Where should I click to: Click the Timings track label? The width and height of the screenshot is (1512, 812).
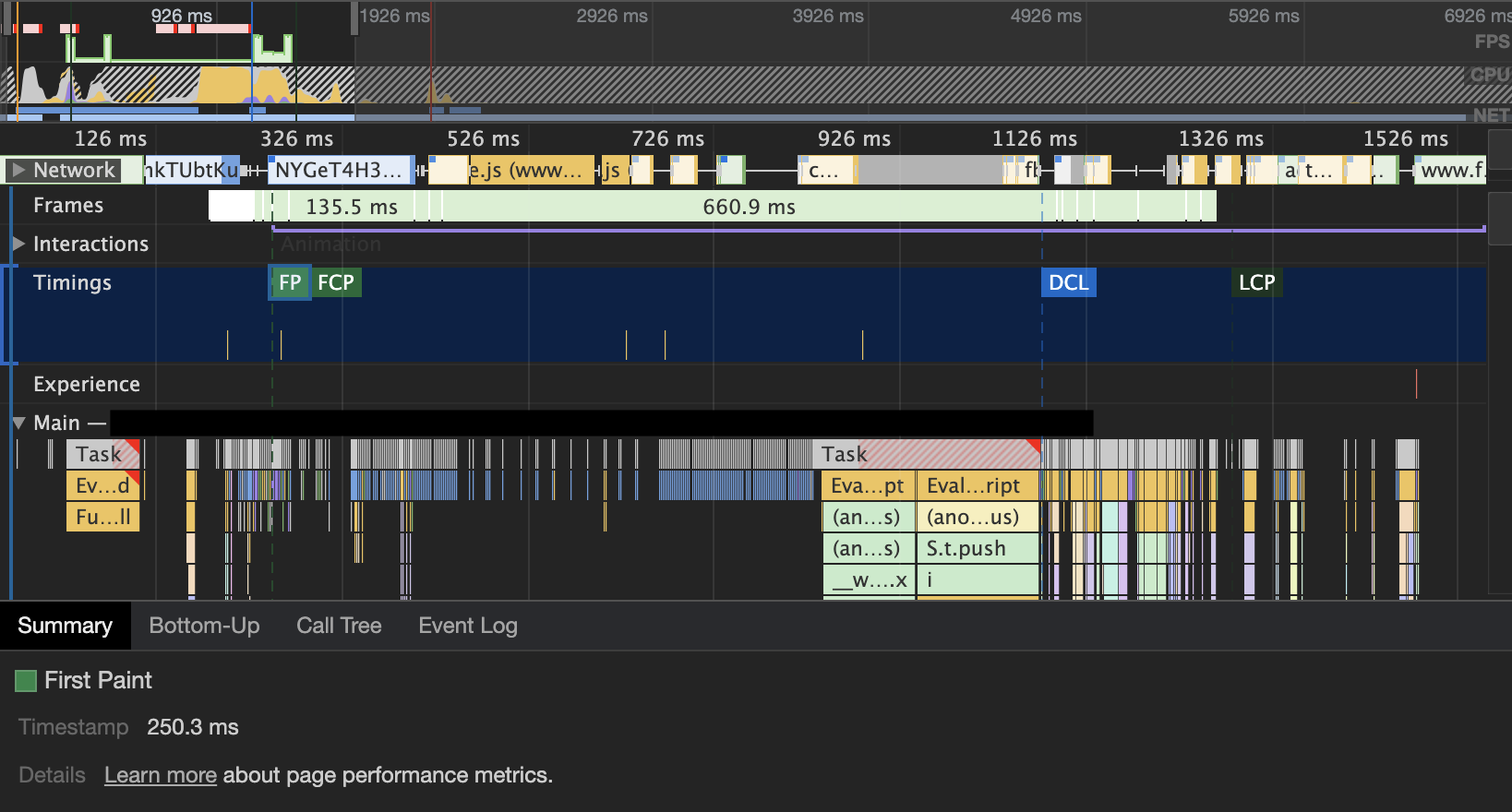point(72,282)
